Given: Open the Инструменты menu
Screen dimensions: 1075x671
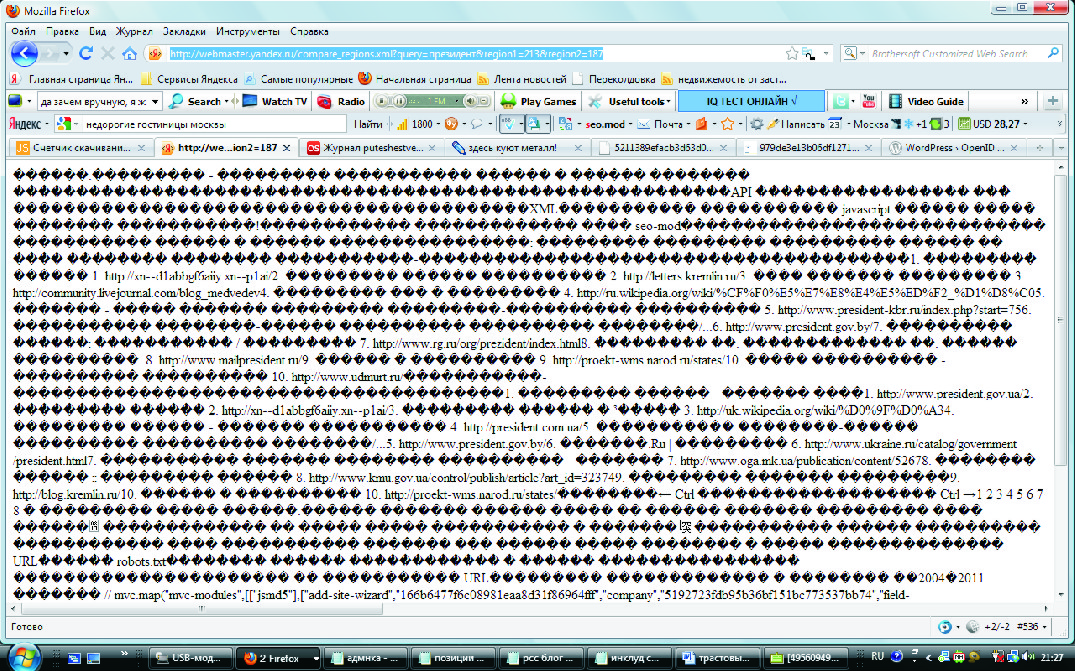Looking at the screenshot, I should [247, 32].
